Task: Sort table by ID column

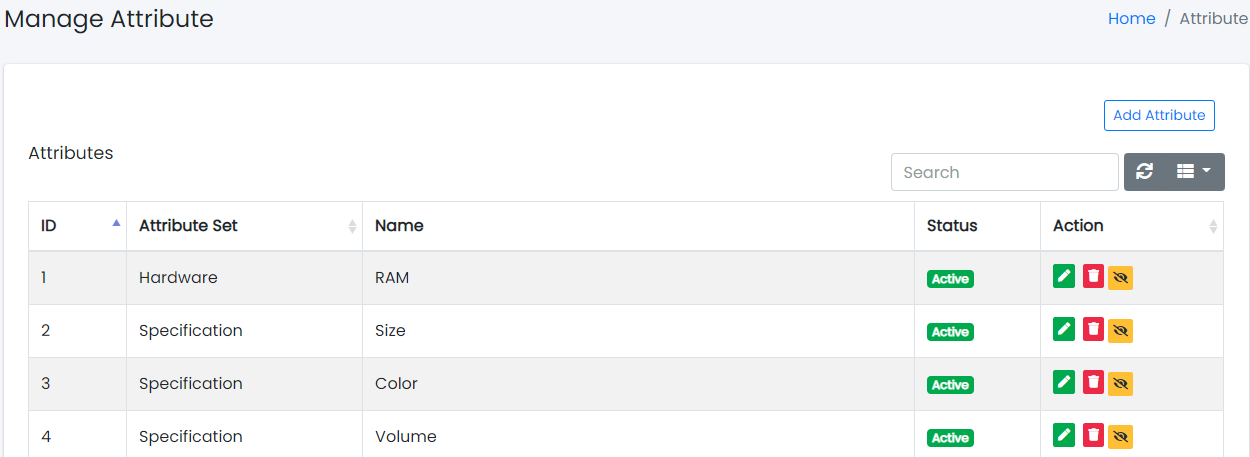Action: [x=77, y=226]
